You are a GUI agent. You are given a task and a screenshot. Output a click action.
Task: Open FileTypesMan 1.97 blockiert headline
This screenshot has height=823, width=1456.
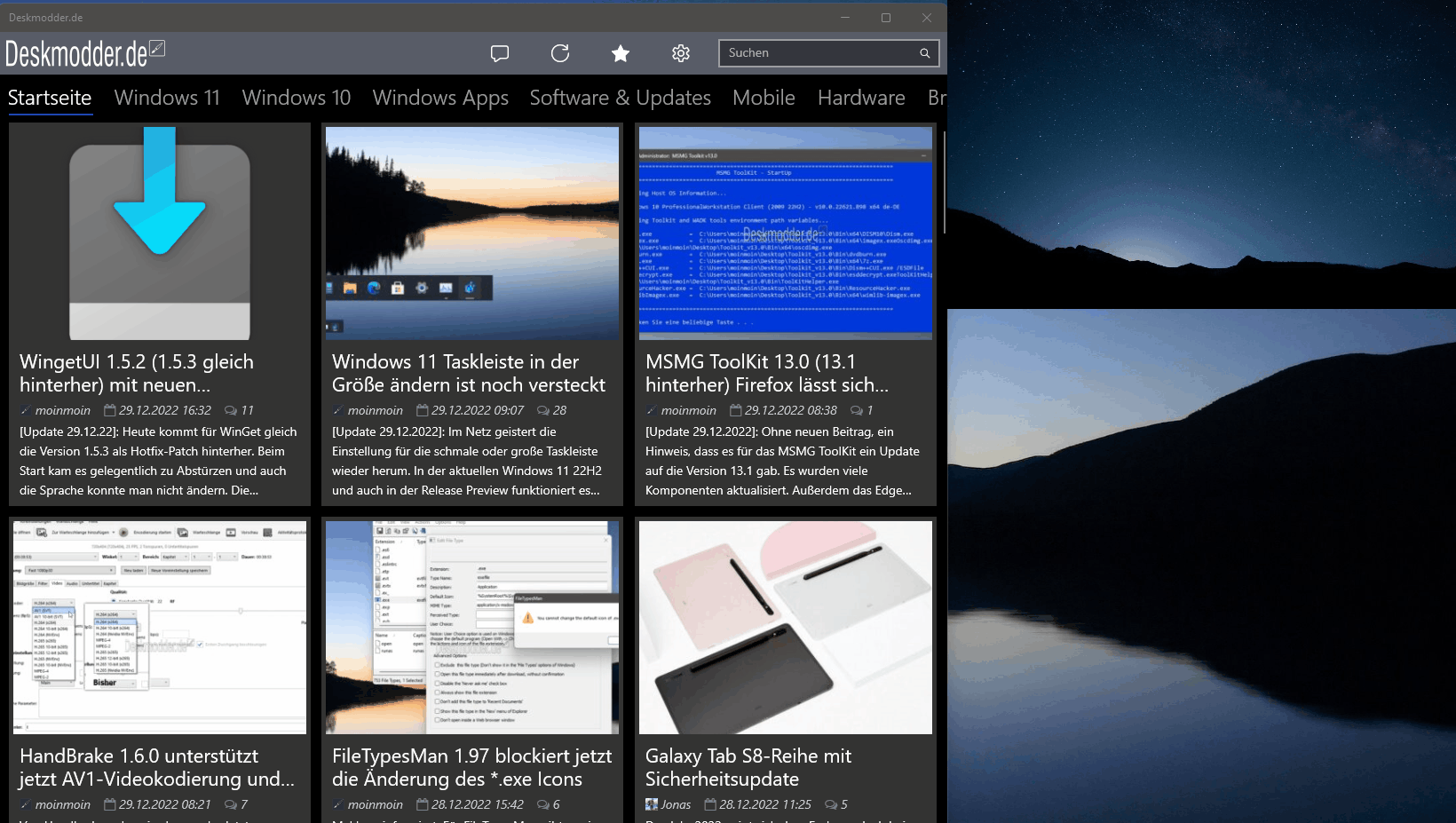pyautogui.click(x=472, y=768)
